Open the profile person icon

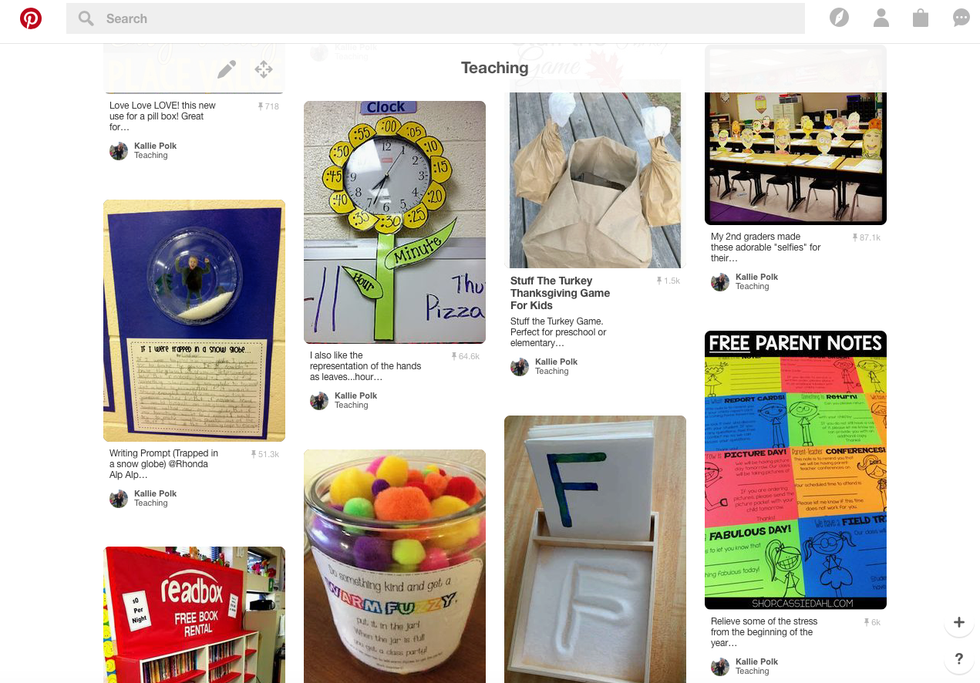click(x=881, y=18)
